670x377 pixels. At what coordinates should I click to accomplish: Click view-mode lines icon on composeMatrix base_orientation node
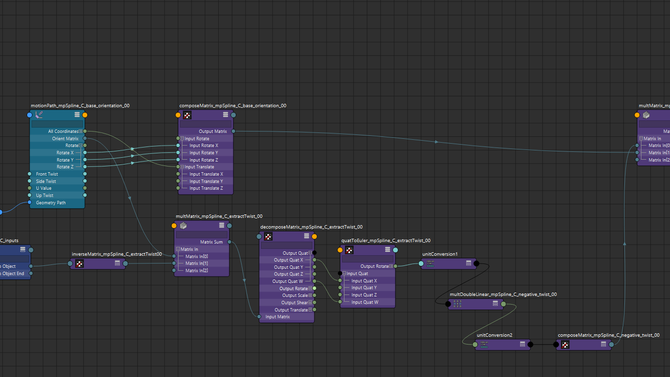pos(225,115)
